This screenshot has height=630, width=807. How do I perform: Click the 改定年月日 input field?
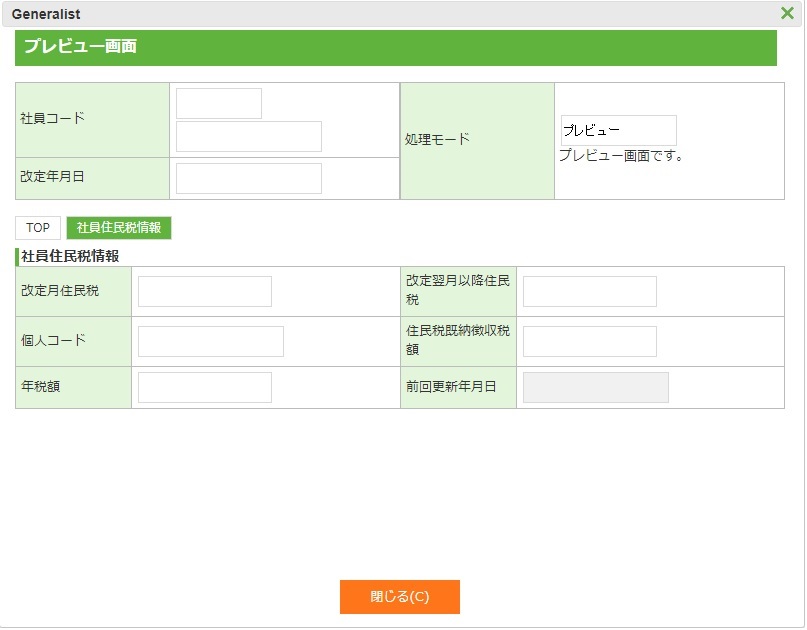(249, 179)
